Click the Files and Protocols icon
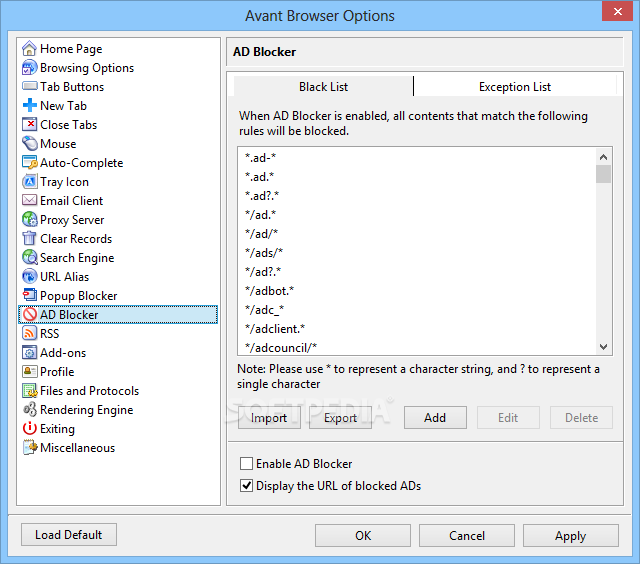This screenshot has height=564, width=640. coord(29,391)
